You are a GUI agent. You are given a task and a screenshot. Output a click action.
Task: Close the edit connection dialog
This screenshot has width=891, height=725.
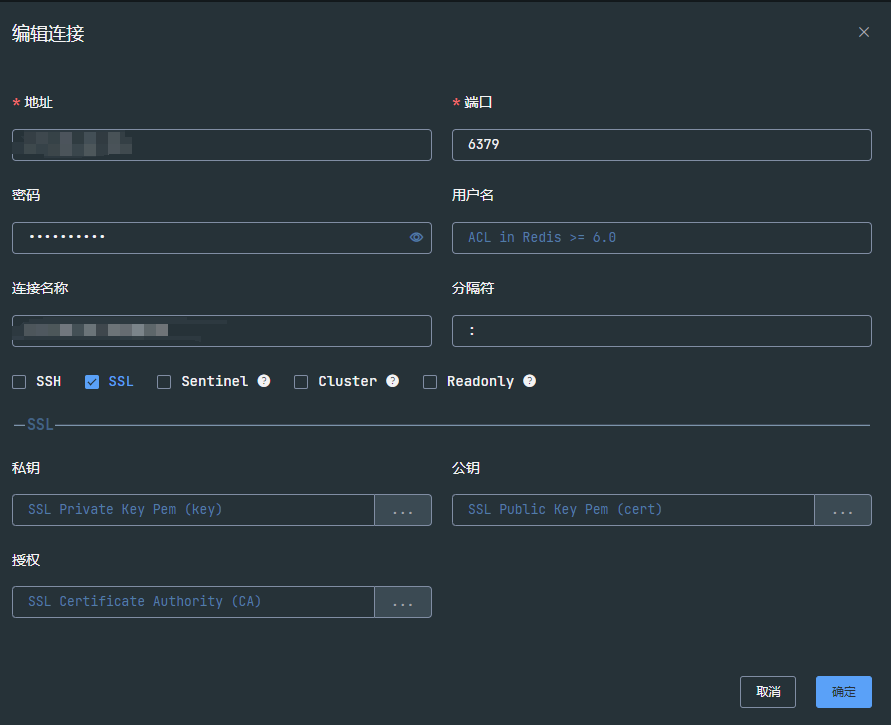point(864,32)
